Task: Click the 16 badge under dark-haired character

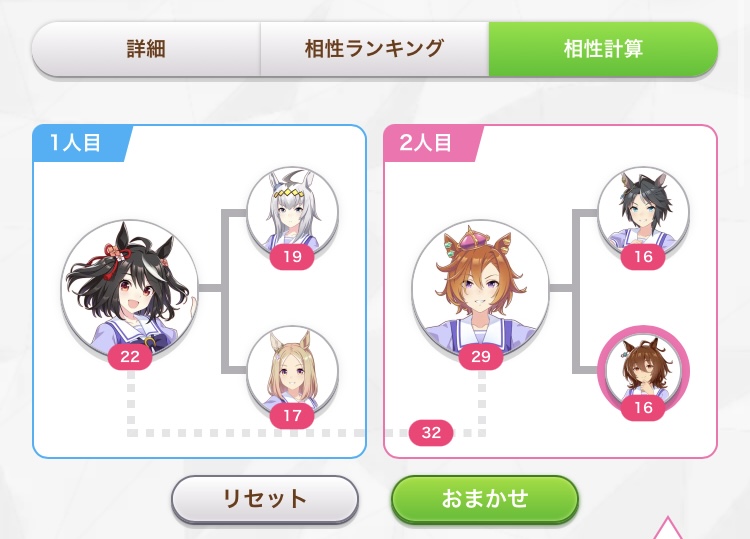Action: point(643,256)
